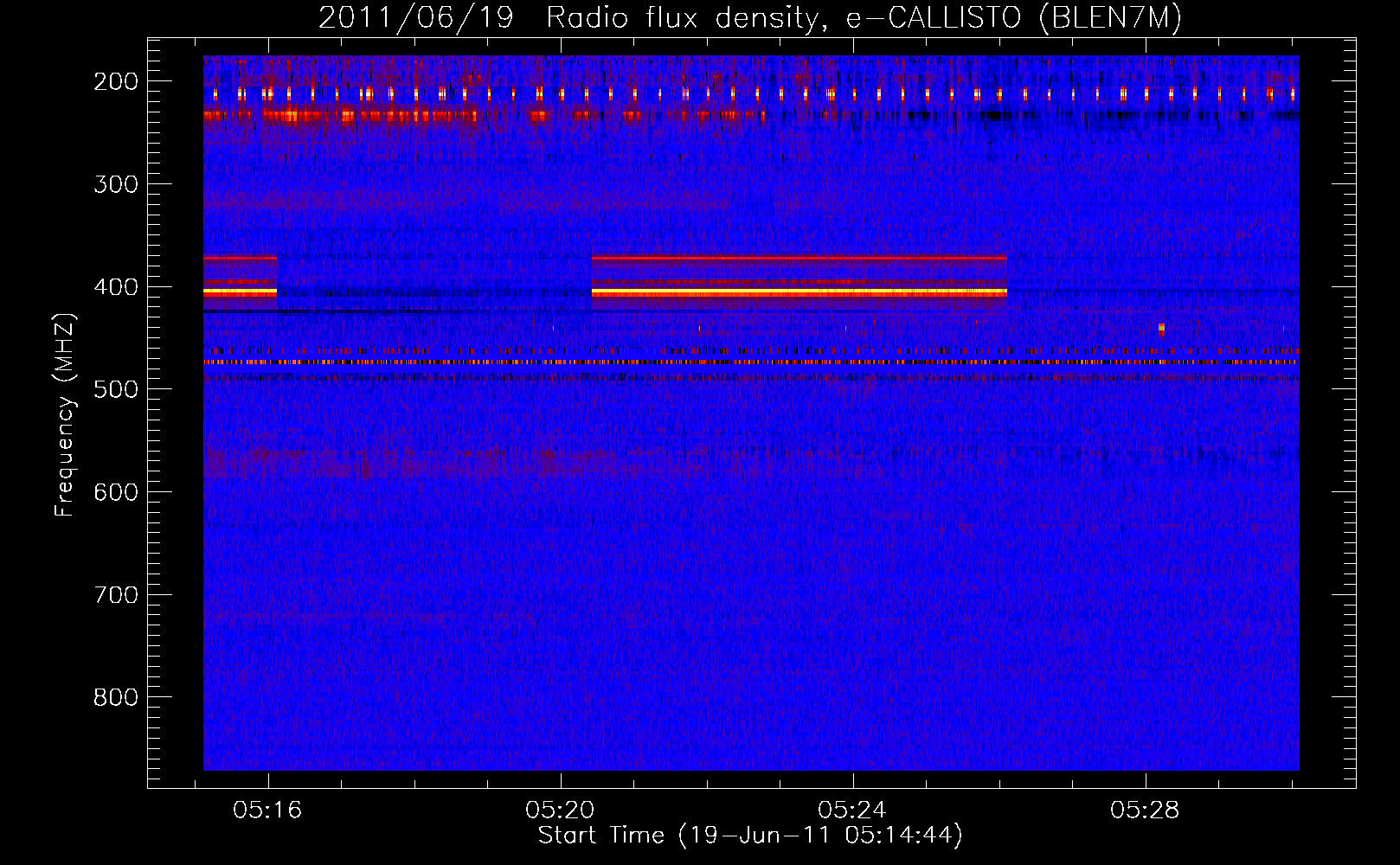Click the 700 frequency tick label
The image size is (1400, 865).
(116, 595)
